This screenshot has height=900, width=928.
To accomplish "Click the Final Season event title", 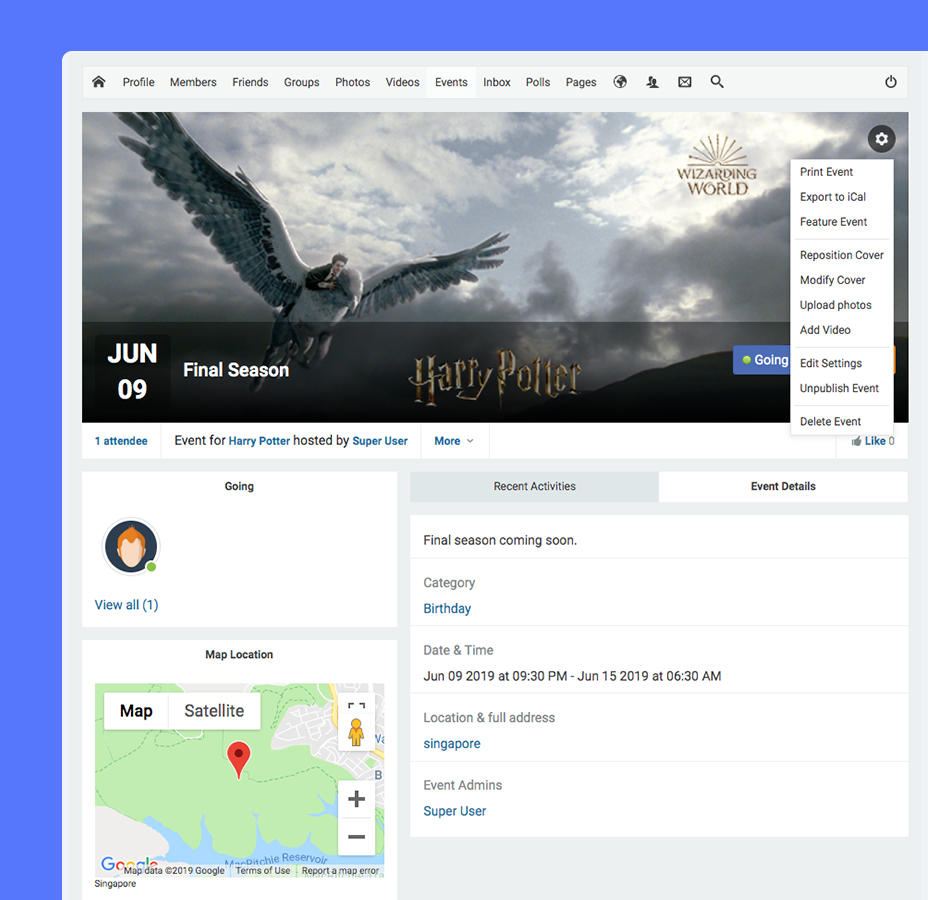I will point(236,370).
